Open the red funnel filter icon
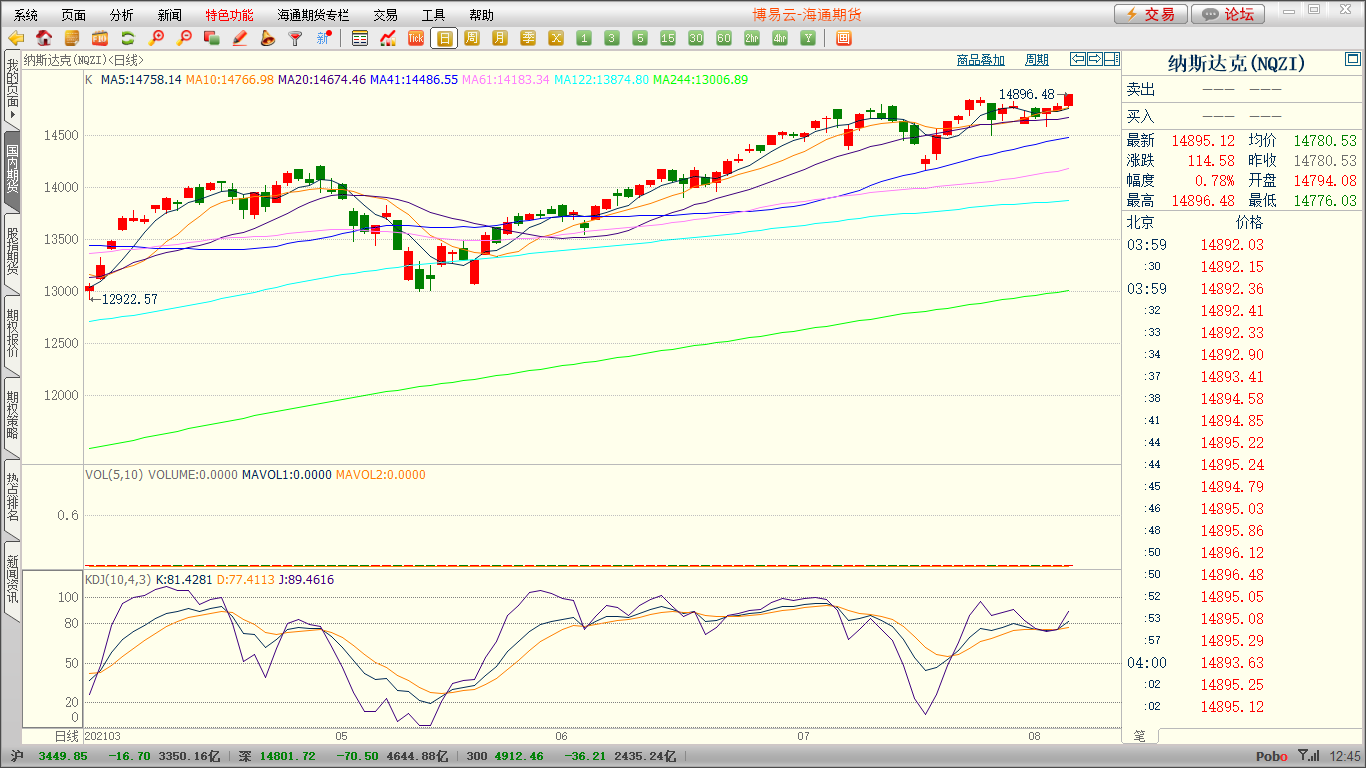This screenshot has width=1366, height=768. pyautogui.click(x=295, y=38)
